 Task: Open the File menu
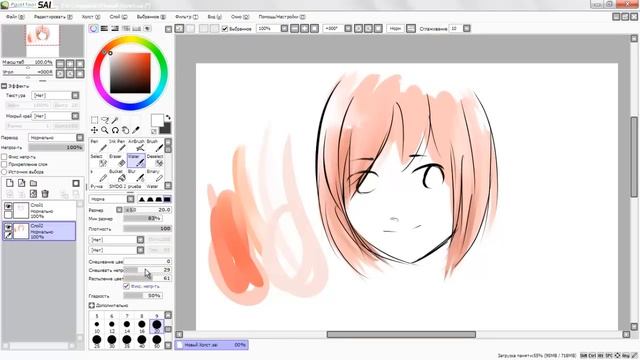[15, 17]
